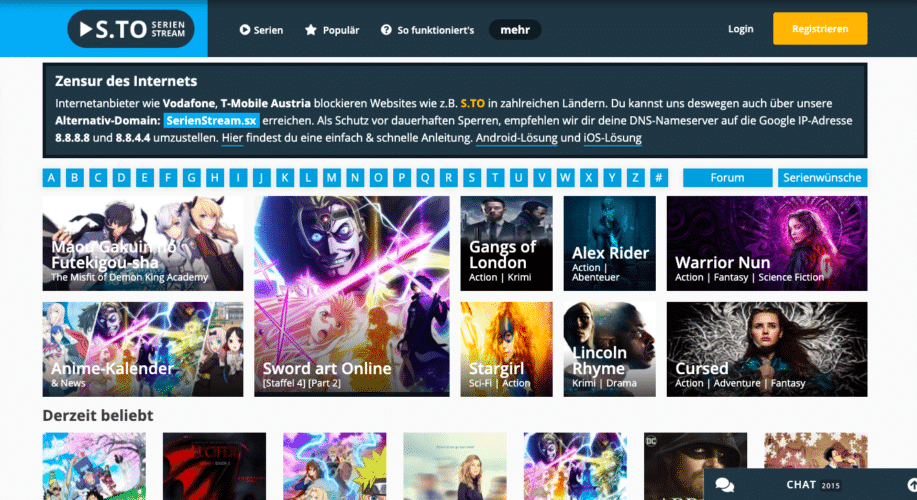
Task: Filter series by letter S
Action: tap(473, 178)
